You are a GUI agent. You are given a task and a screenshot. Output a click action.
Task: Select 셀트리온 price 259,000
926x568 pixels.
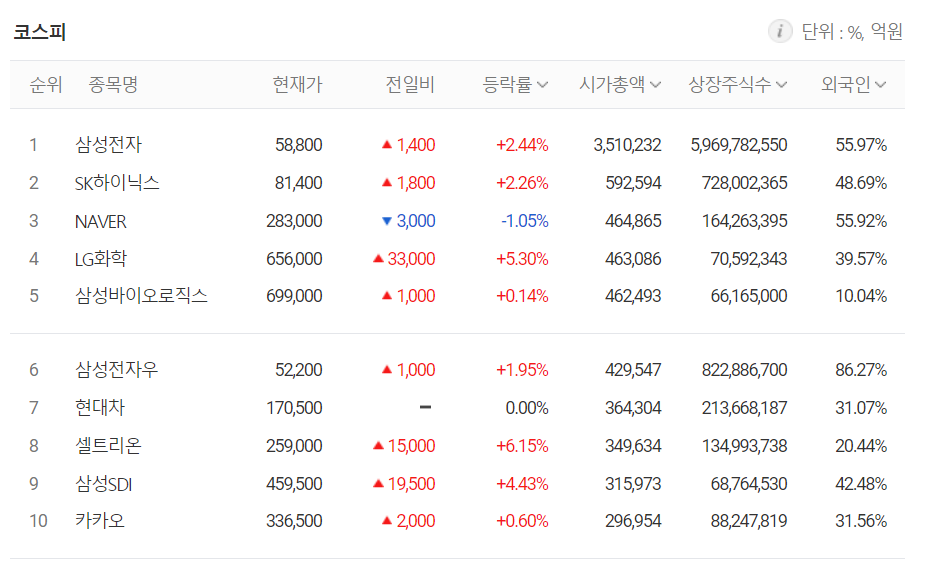tap(294, 446)
